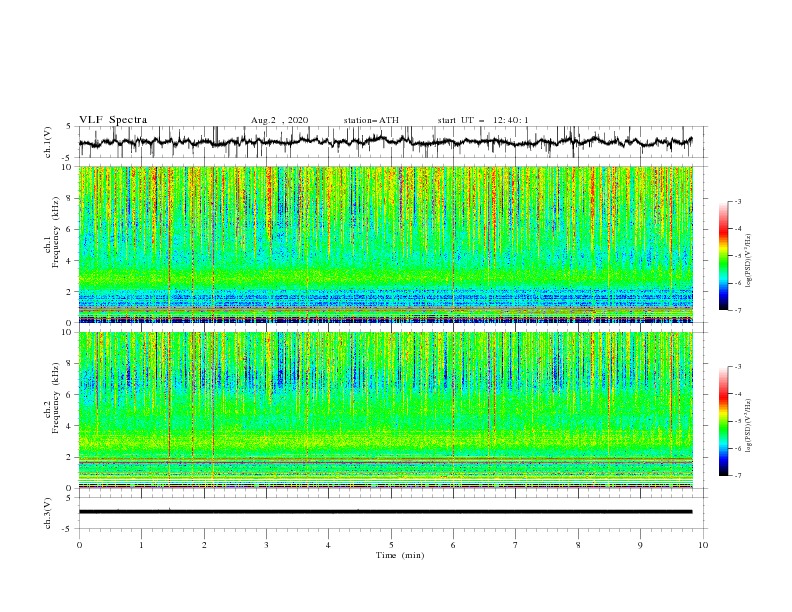Click the "-7" label on ch.1 colorbar
Screen dimensions: 792x612
[738, 311]
